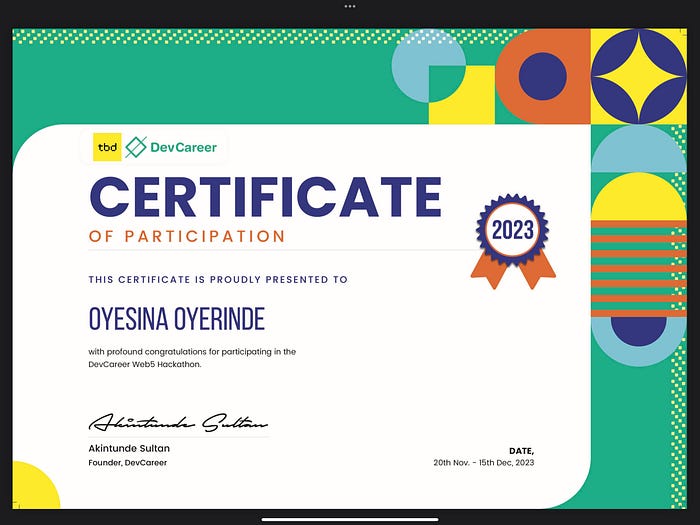The height and width of the screenshot is (525, 700).
Task: Click 'THIS CERTIFICATE IS PROUDLY PRESENTED TO' line
Action: click(218, 279)
